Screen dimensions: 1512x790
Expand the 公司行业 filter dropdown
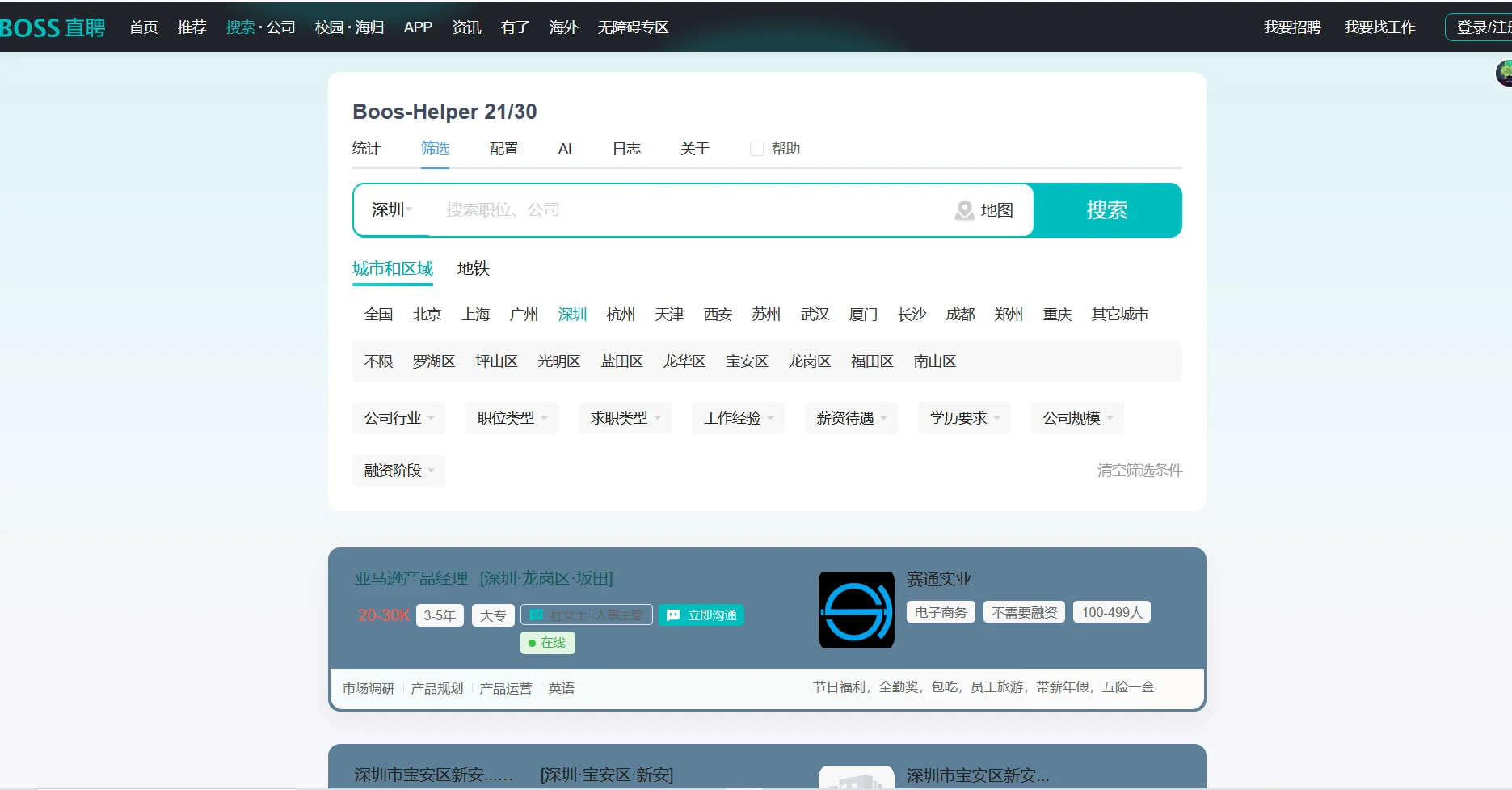point(398,417)
